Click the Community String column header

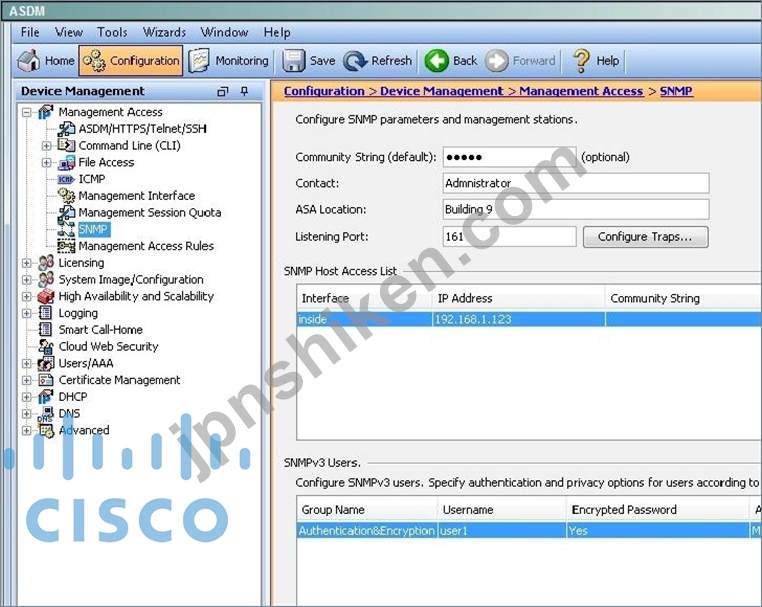coord(683,298)
